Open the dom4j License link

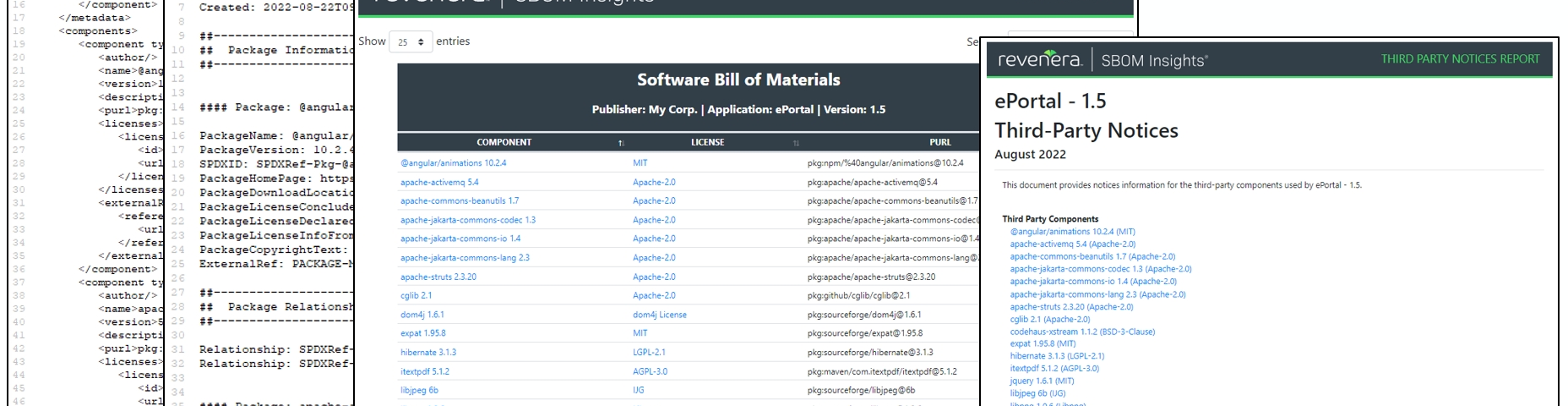[660, 315]
